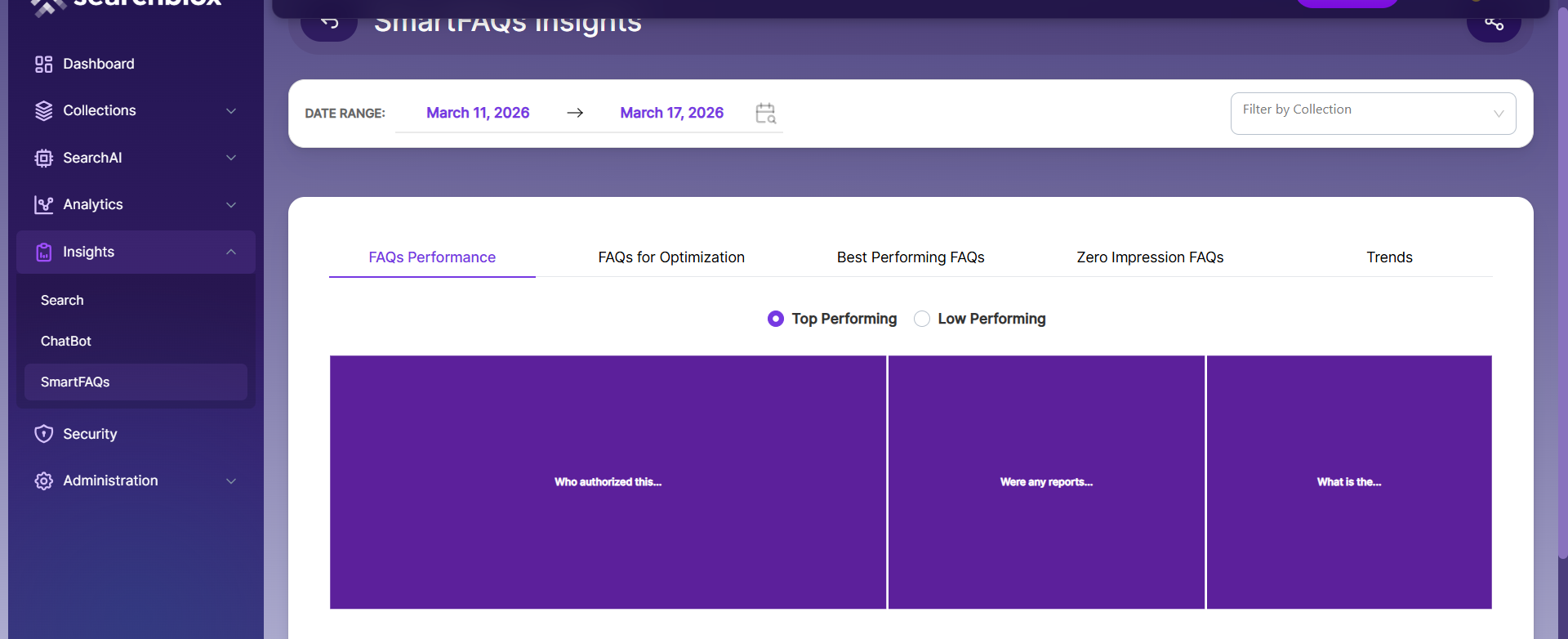Switch to FAQs Performance tab
This screenshot has height=639, width=1568.
click(432, 257)
